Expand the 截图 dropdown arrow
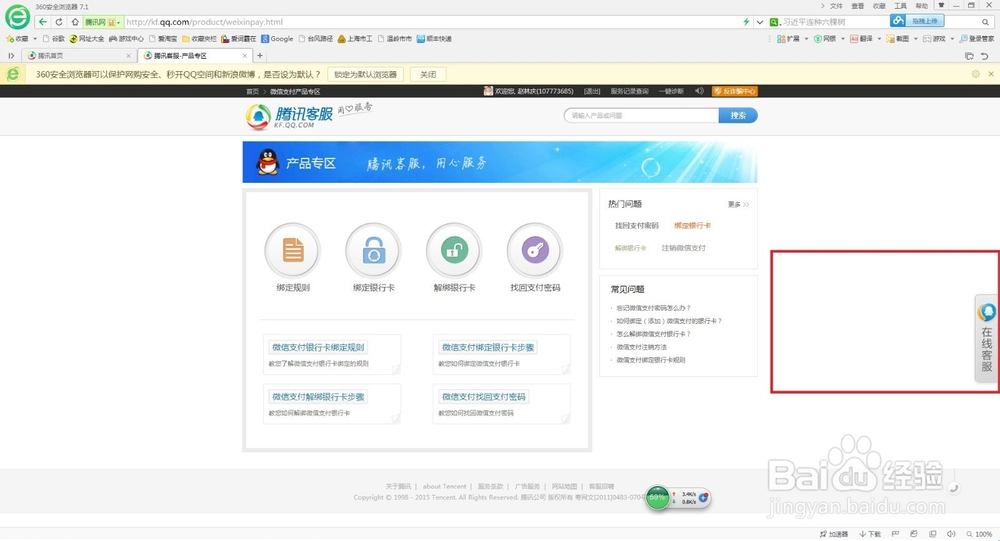The image size is (1000, 541). (x=915, y=39)
